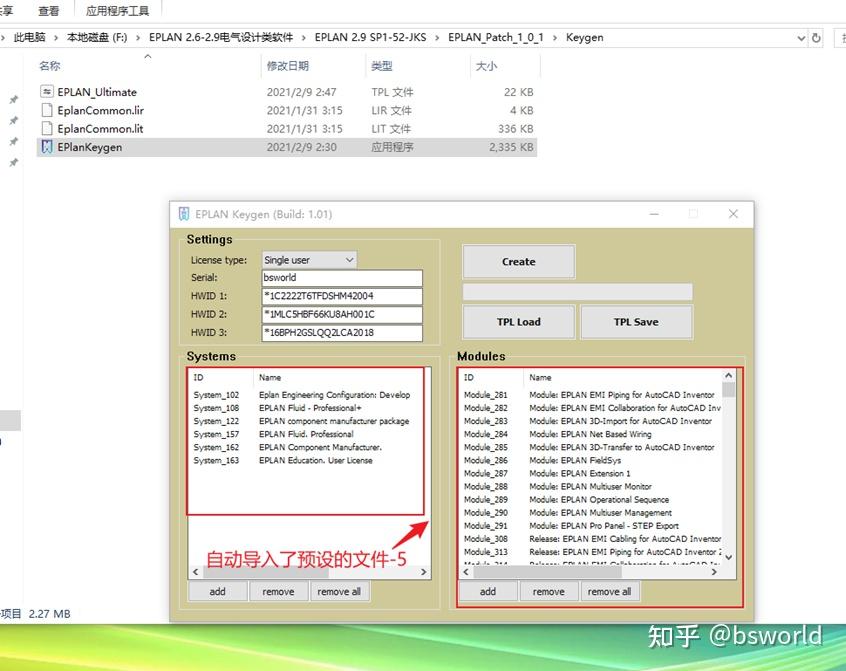Click the Serial input field
This screenshot has height=671, width=846.
[x=342, y=278]
